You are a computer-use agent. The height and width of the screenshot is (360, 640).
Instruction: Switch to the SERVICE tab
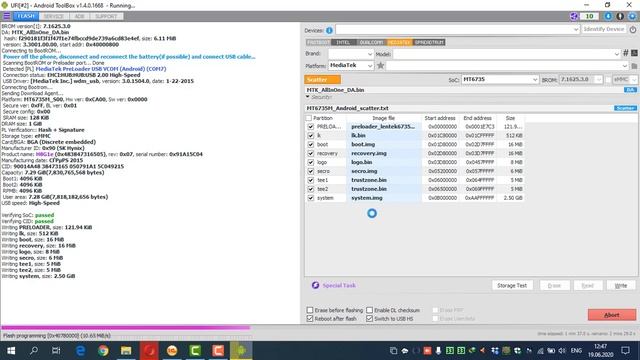(54, 16)
